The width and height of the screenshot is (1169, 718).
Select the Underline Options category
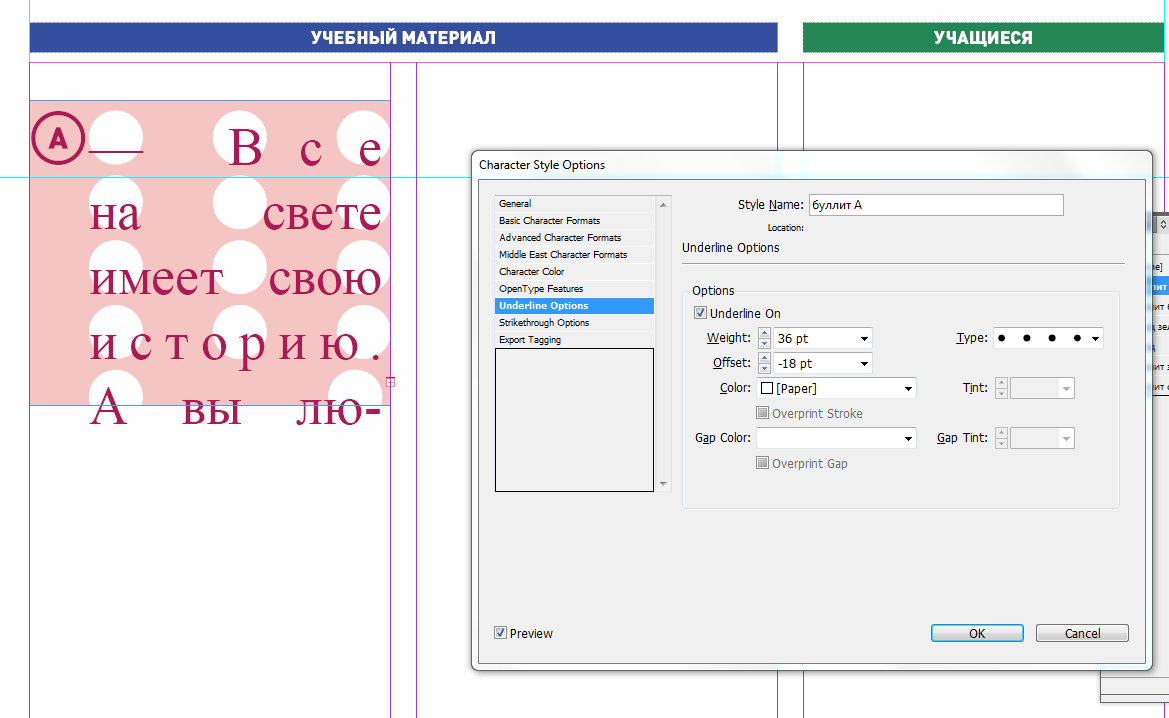coord(574,306)
